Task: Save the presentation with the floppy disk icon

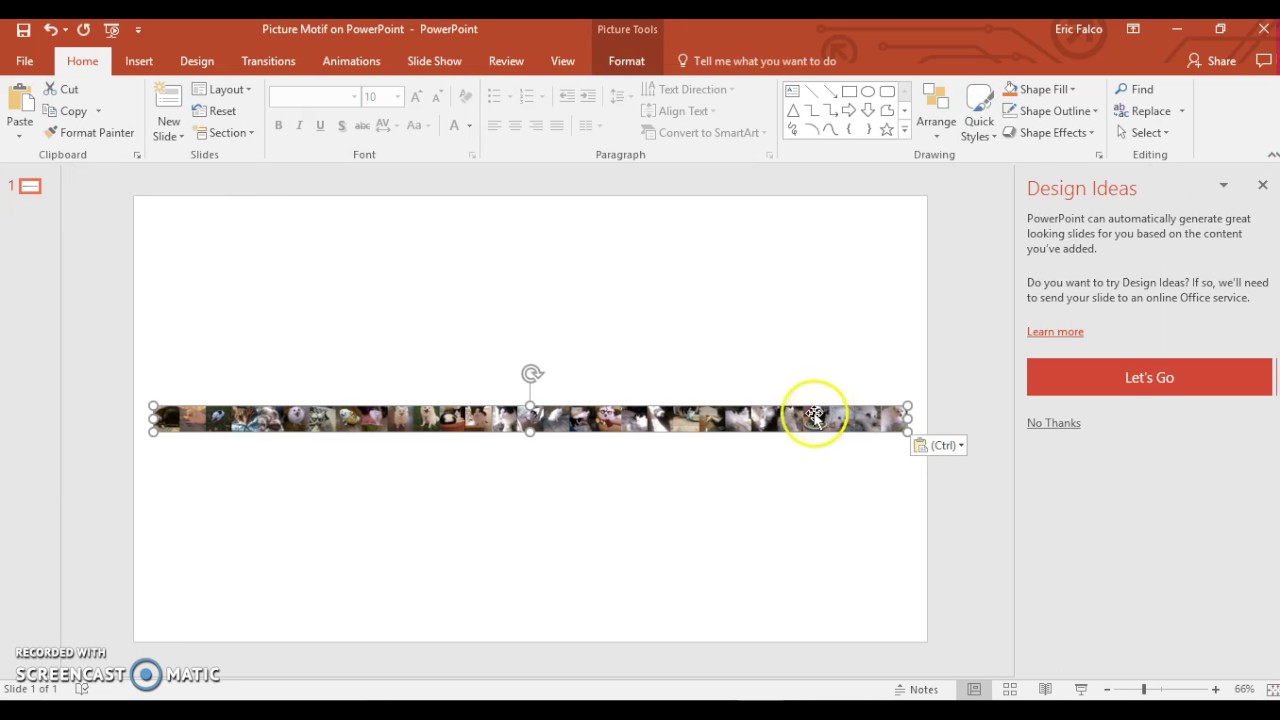Action: pos(23,30)
